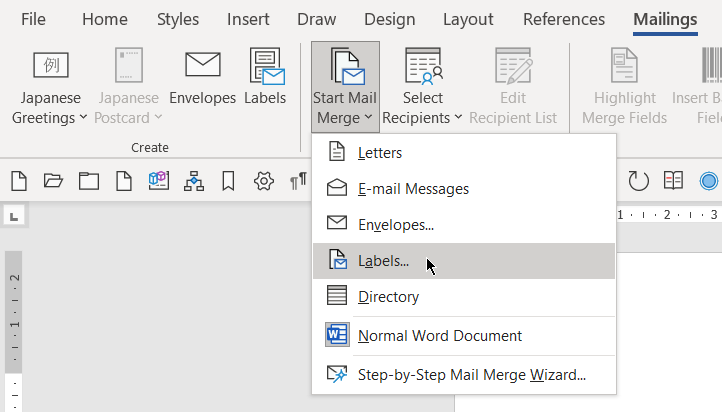Select the Mailings tab
This screenshot has height=412, width=722.
tap(665, 19)
